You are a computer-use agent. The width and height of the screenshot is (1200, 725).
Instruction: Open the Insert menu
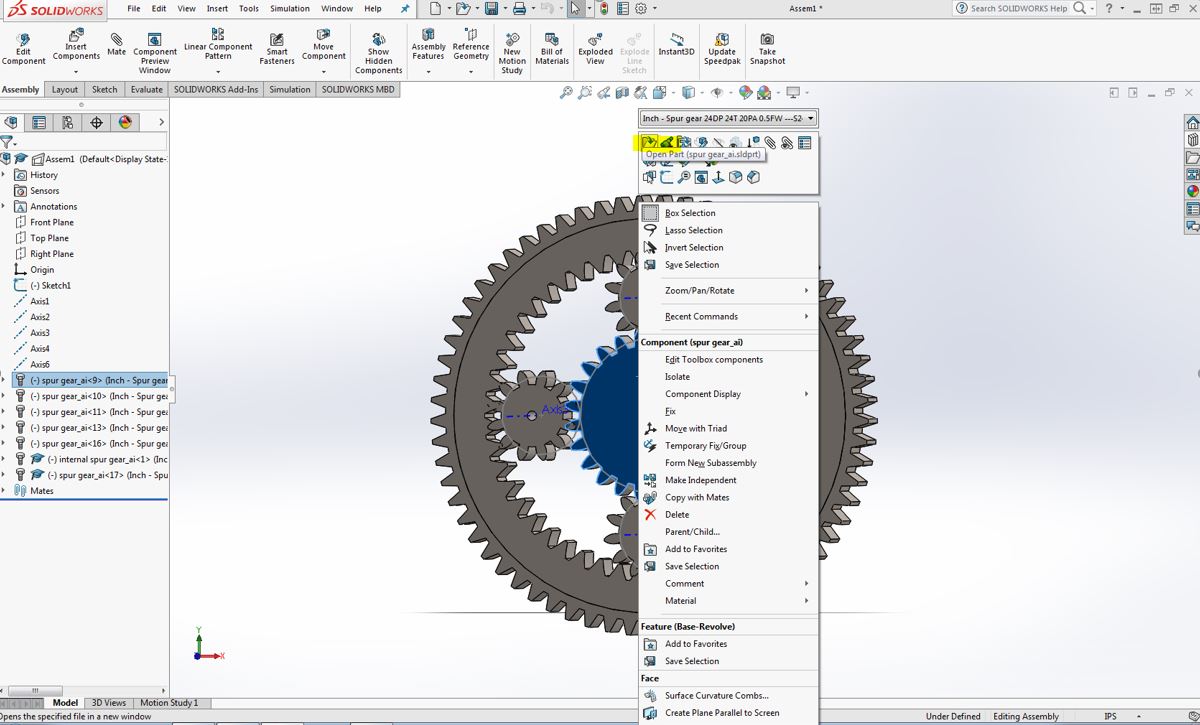(x=217, y=8)
